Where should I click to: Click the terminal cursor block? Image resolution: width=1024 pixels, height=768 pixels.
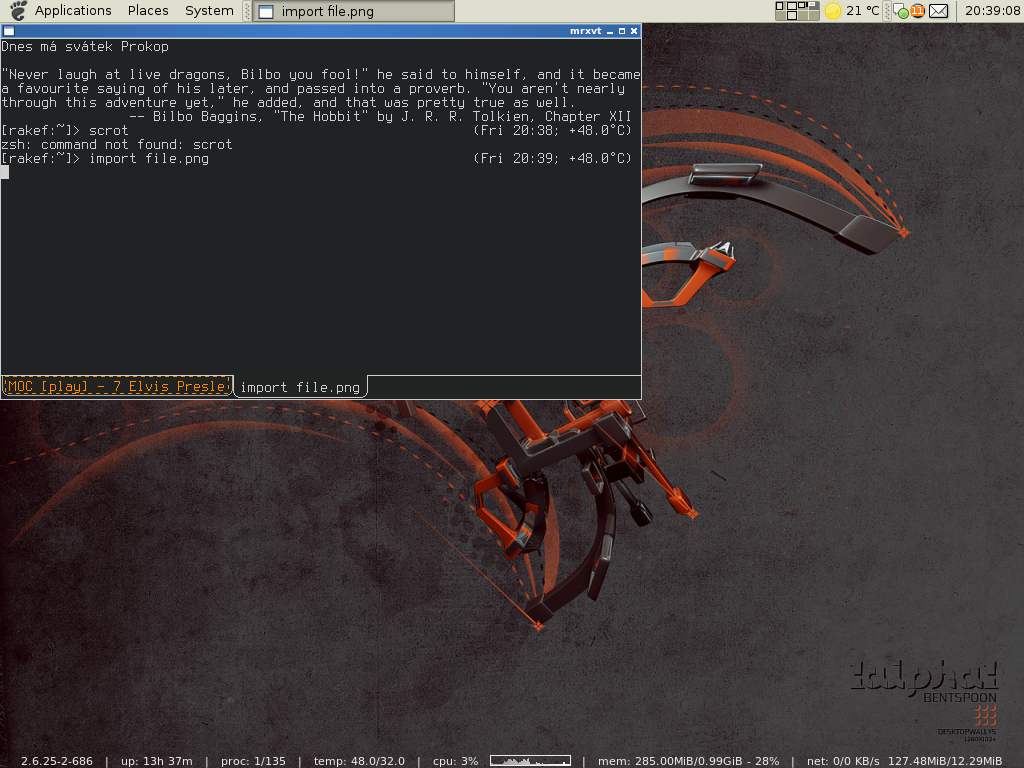pyautogui.click(x=5, y=172)
